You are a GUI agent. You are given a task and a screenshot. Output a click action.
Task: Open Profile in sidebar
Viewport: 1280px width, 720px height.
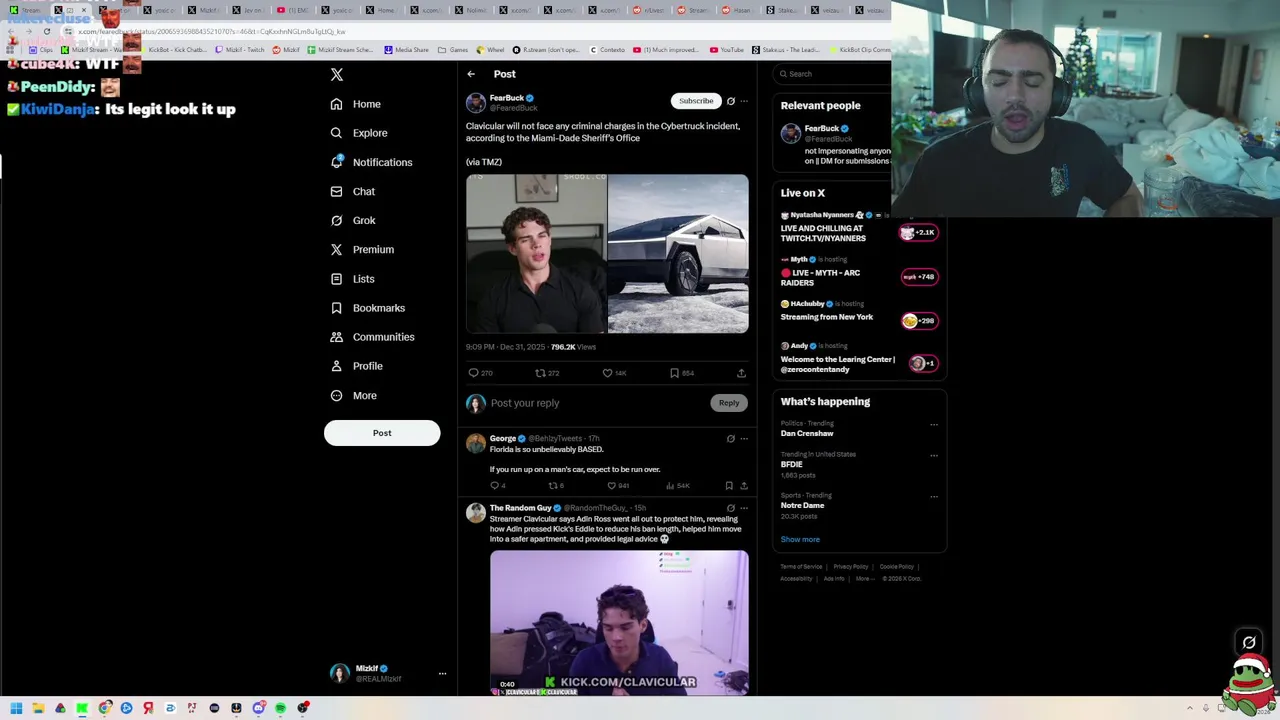357,366
